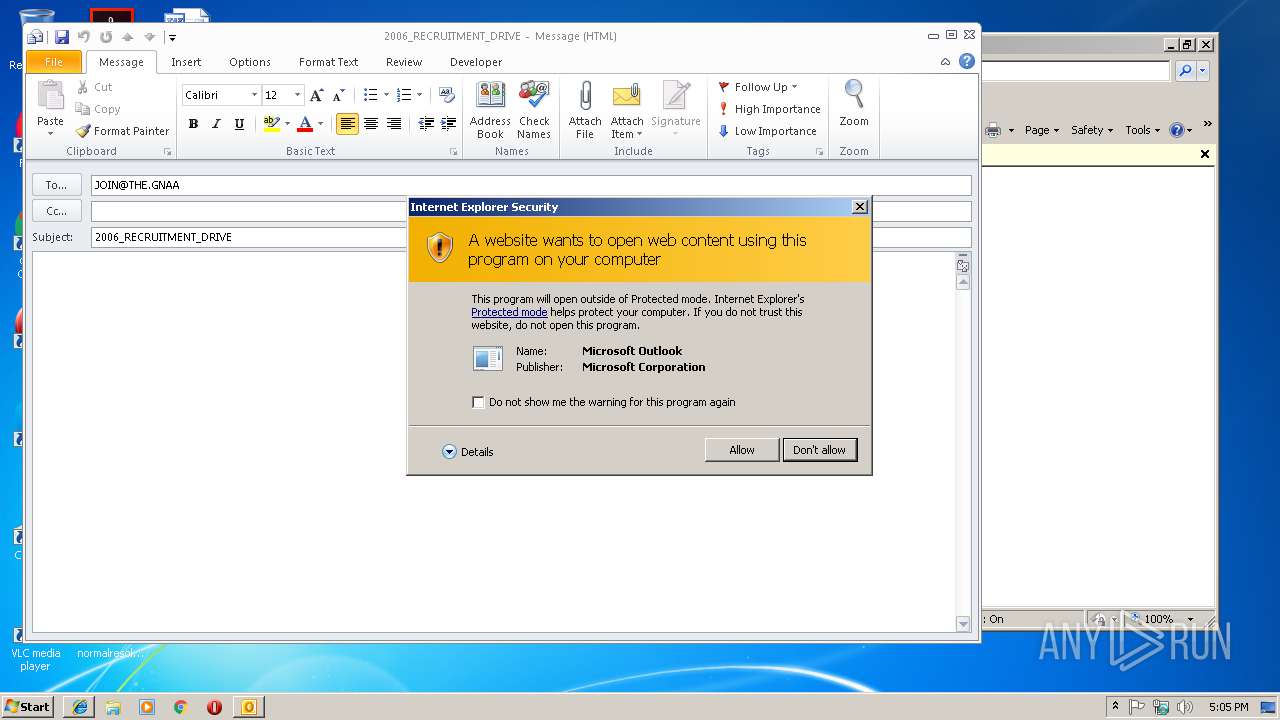Click Grow Font icon
Screen dimensions: 1280x720
(316, 95)
